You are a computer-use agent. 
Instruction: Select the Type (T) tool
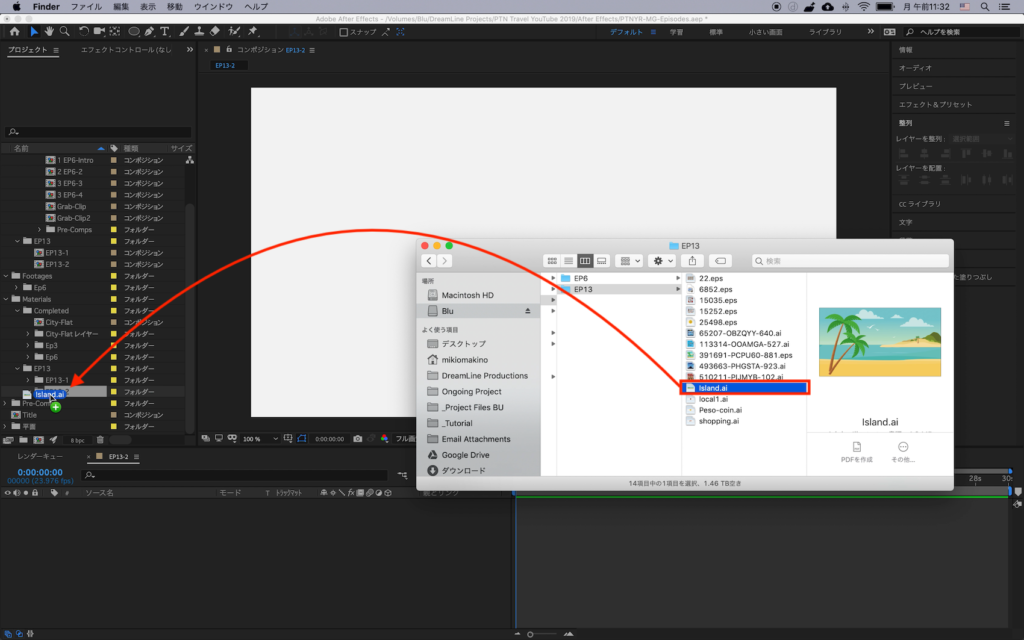[166, 32]
